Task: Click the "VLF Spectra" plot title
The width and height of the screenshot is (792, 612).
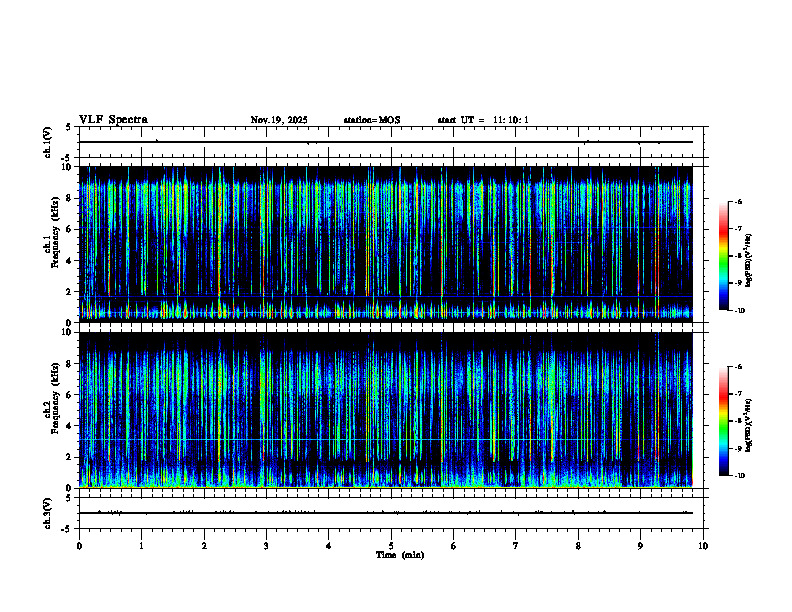Action: (113, 120)
